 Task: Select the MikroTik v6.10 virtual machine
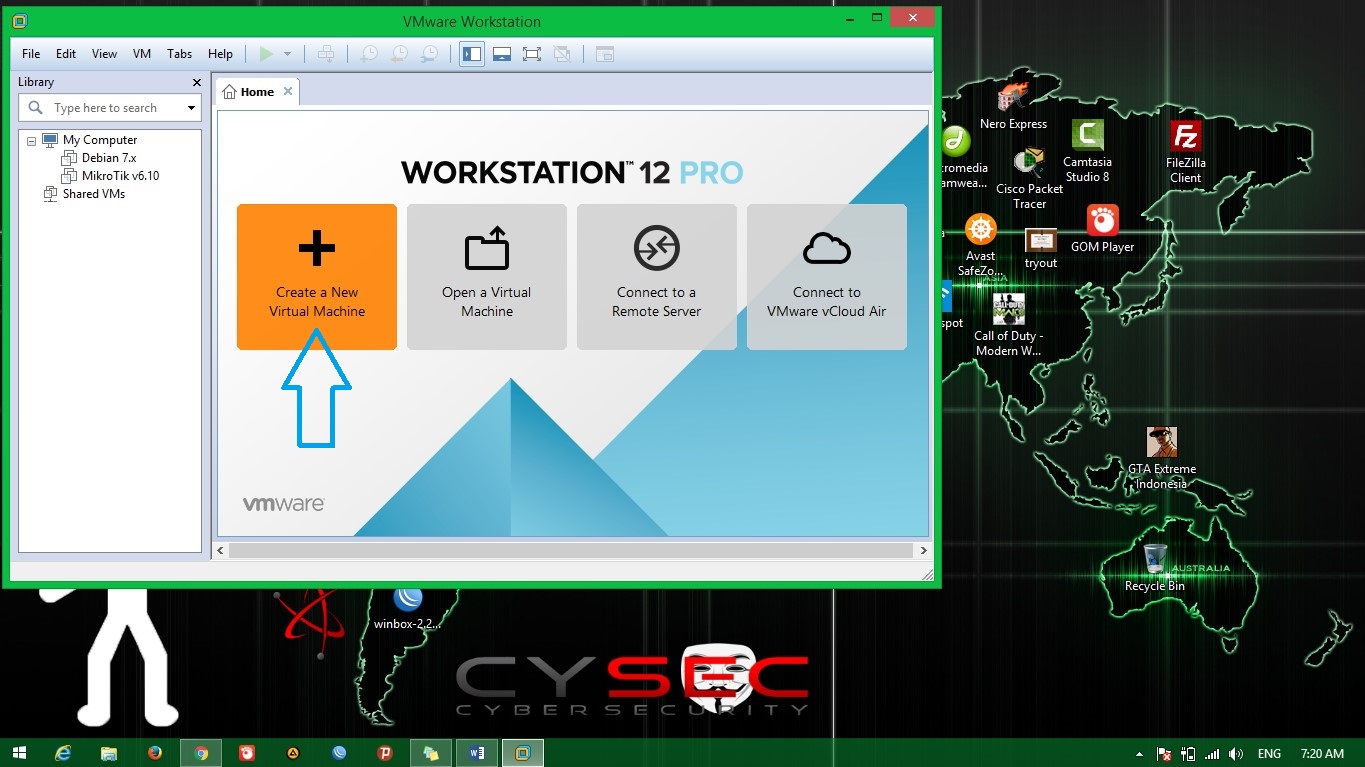120,176
